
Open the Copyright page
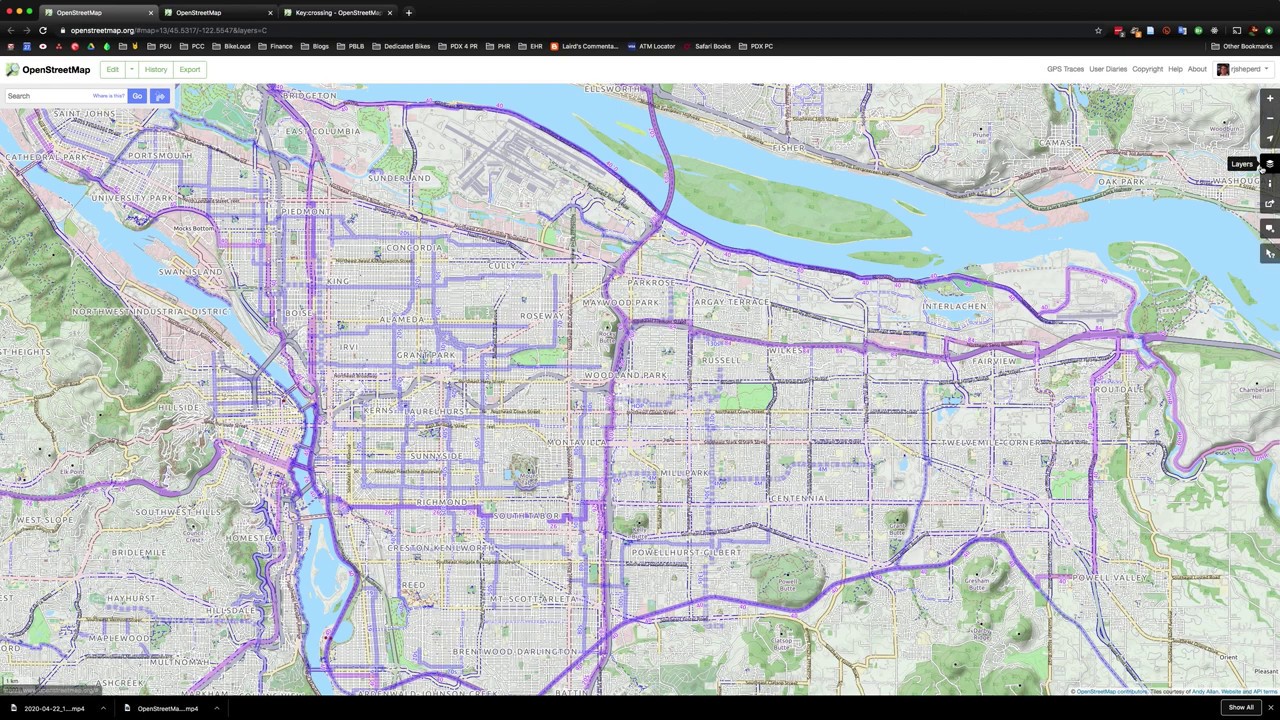tap(1147, 69)
